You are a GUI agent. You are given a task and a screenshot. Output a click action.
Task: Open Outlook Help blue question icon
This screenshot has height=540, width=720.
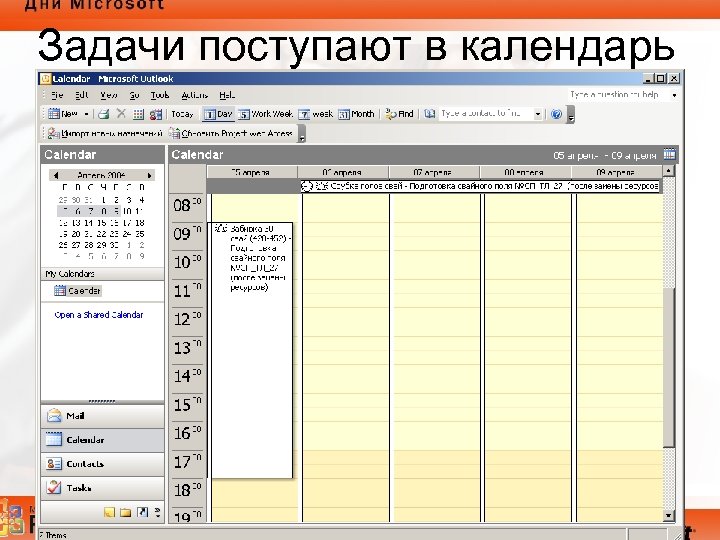tap(556, 114)
